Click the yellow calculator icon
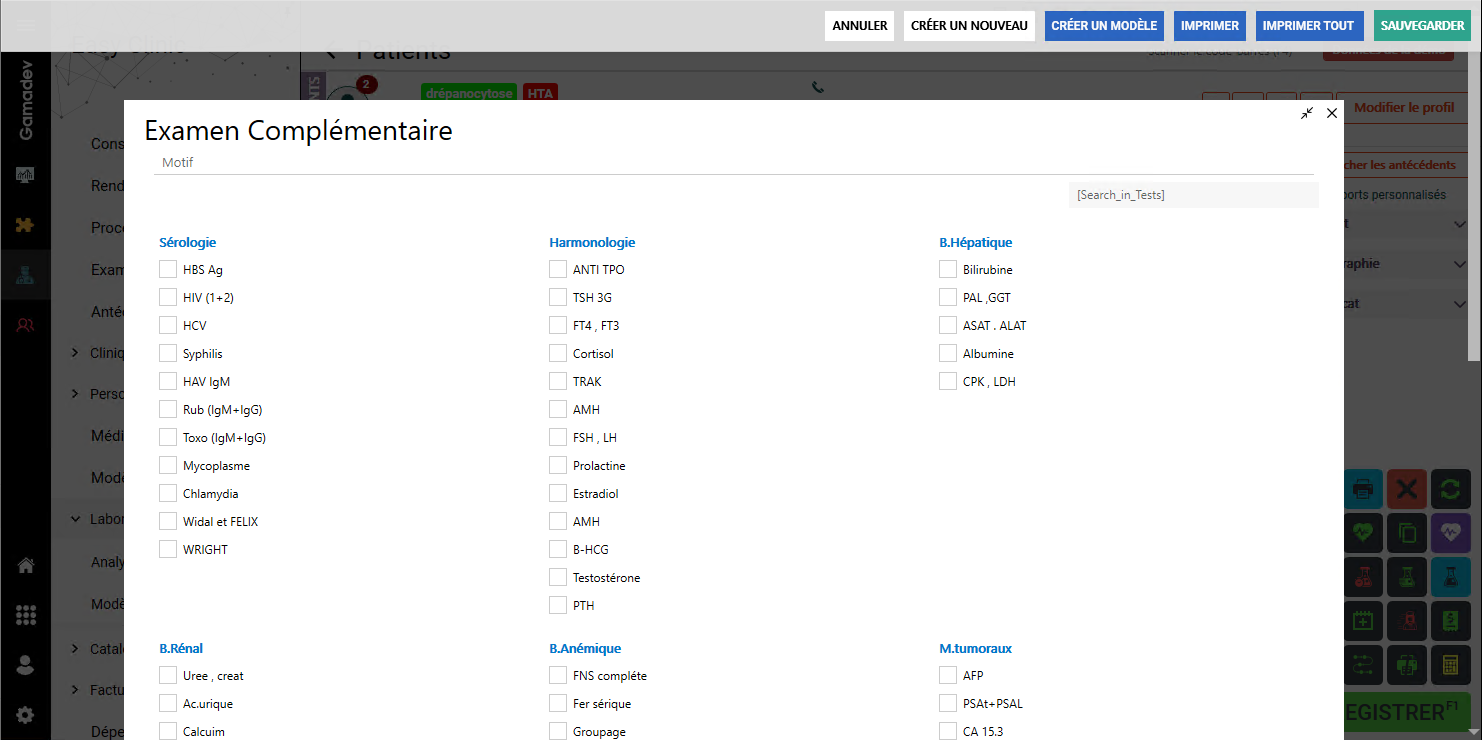 [1450, 664]
